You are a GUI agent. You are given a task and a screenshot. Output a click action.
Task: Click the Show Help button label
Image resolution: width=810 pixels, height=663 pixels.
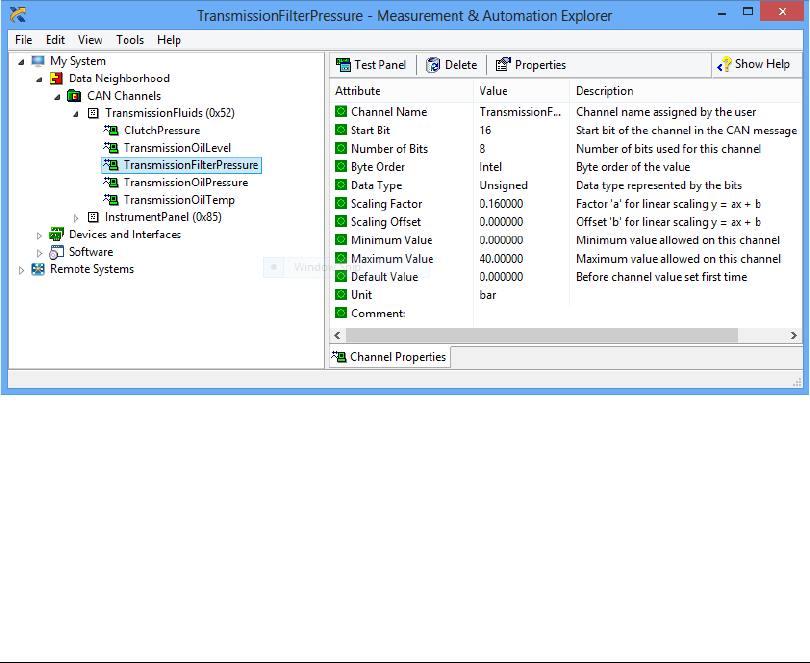point(762,64)
